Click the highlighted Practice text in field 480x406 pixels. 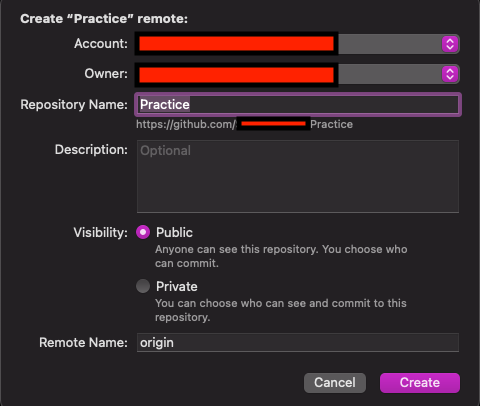(165, 105)
